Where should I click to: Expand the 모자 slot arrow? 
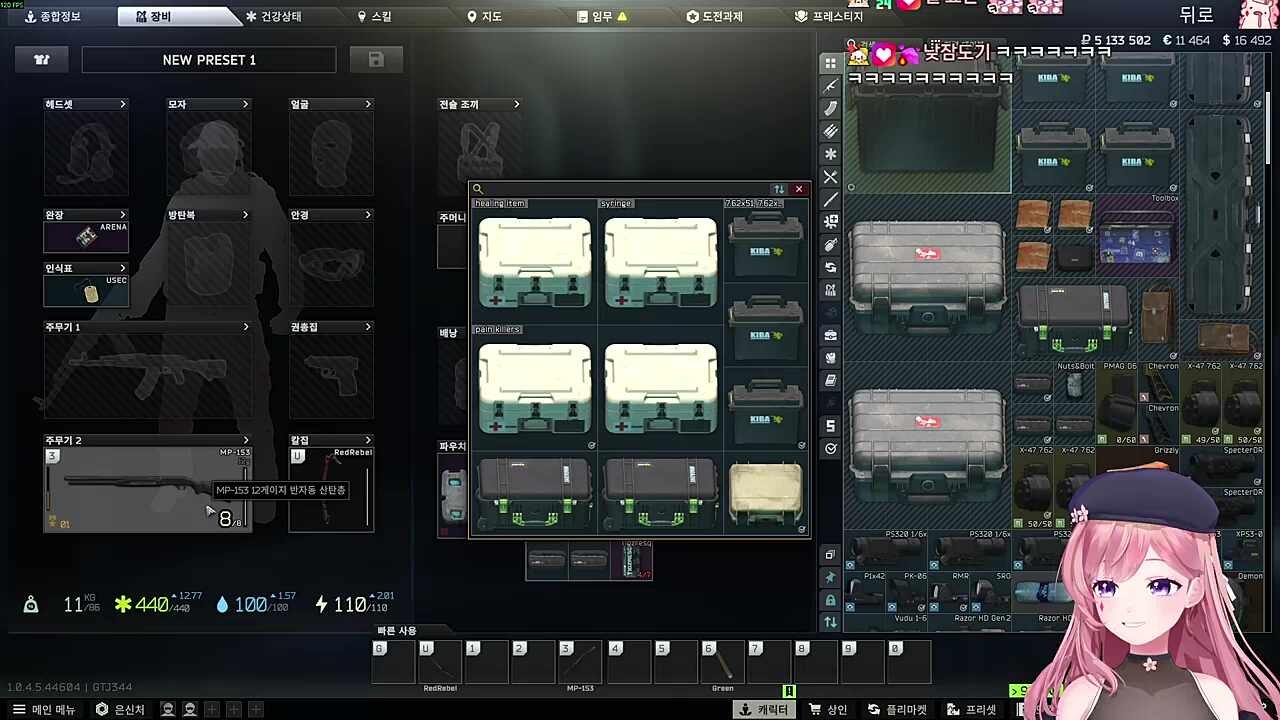click(245, 104)
